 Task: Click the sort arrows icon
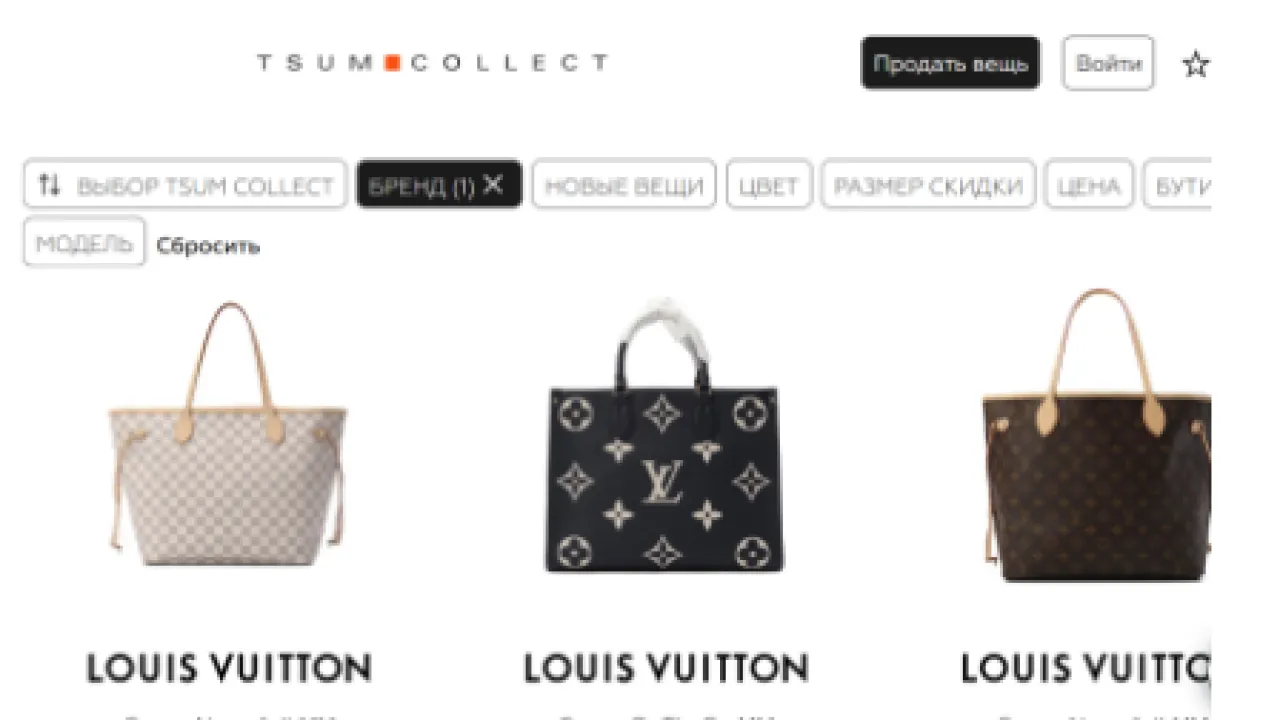[49, 185]
